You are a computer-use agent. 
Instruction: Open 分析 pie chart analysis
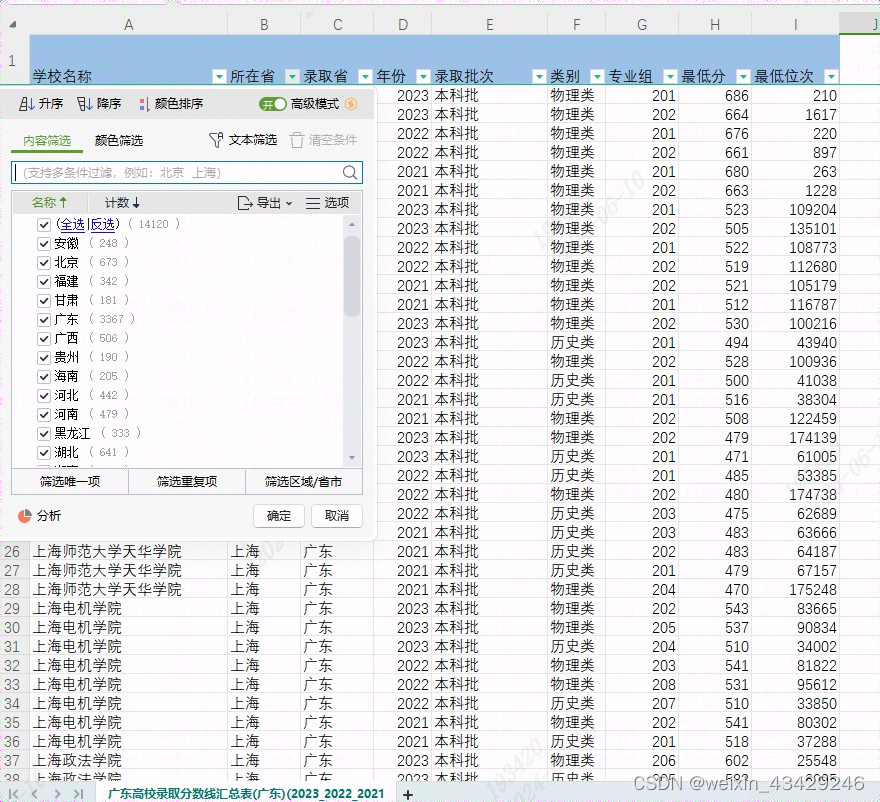coord(39,516)
